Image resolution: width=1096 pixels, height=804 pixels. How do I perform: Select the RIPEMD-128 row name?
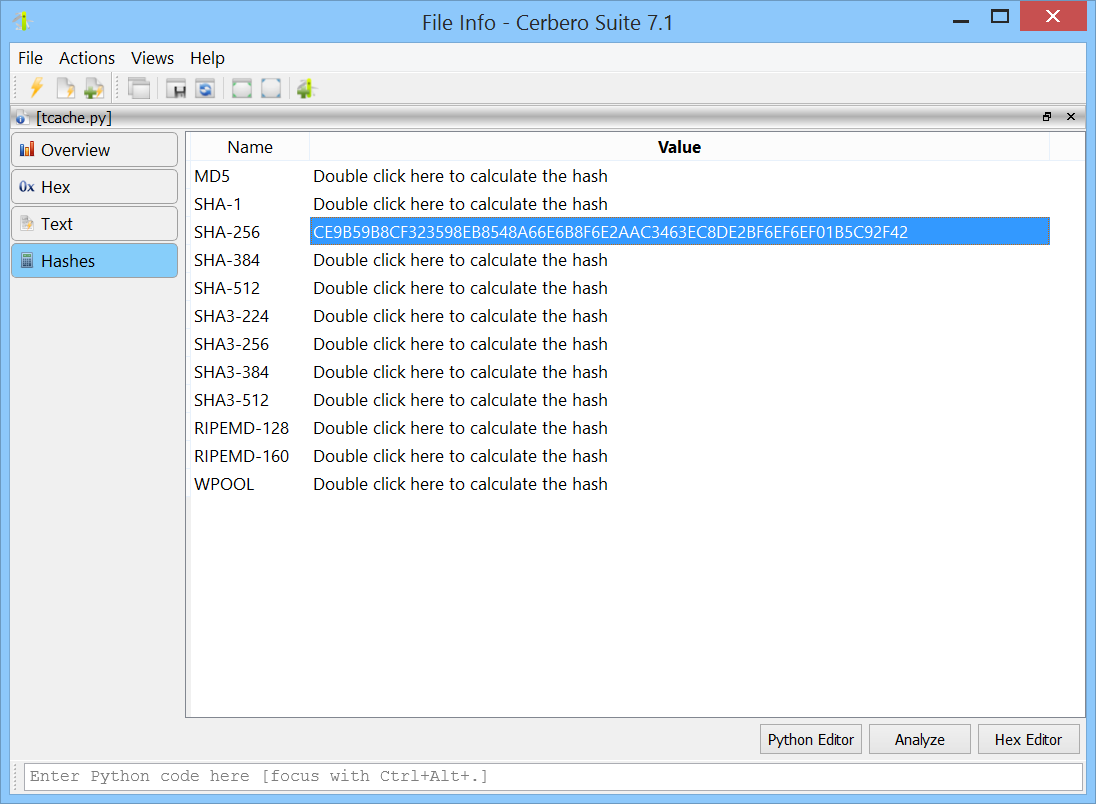click(241, 428)
